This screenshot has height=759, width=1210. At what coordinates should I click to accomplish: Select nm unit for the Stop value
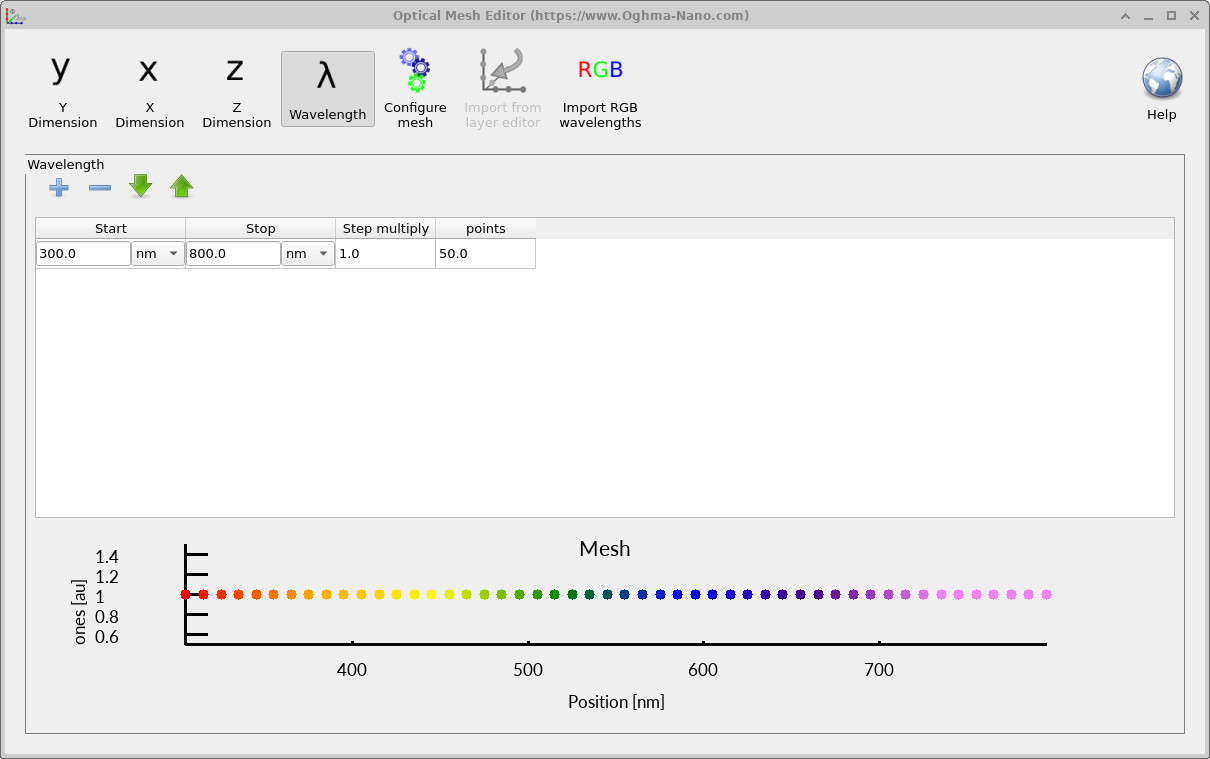pyautogui.click(x=307, y=253)
